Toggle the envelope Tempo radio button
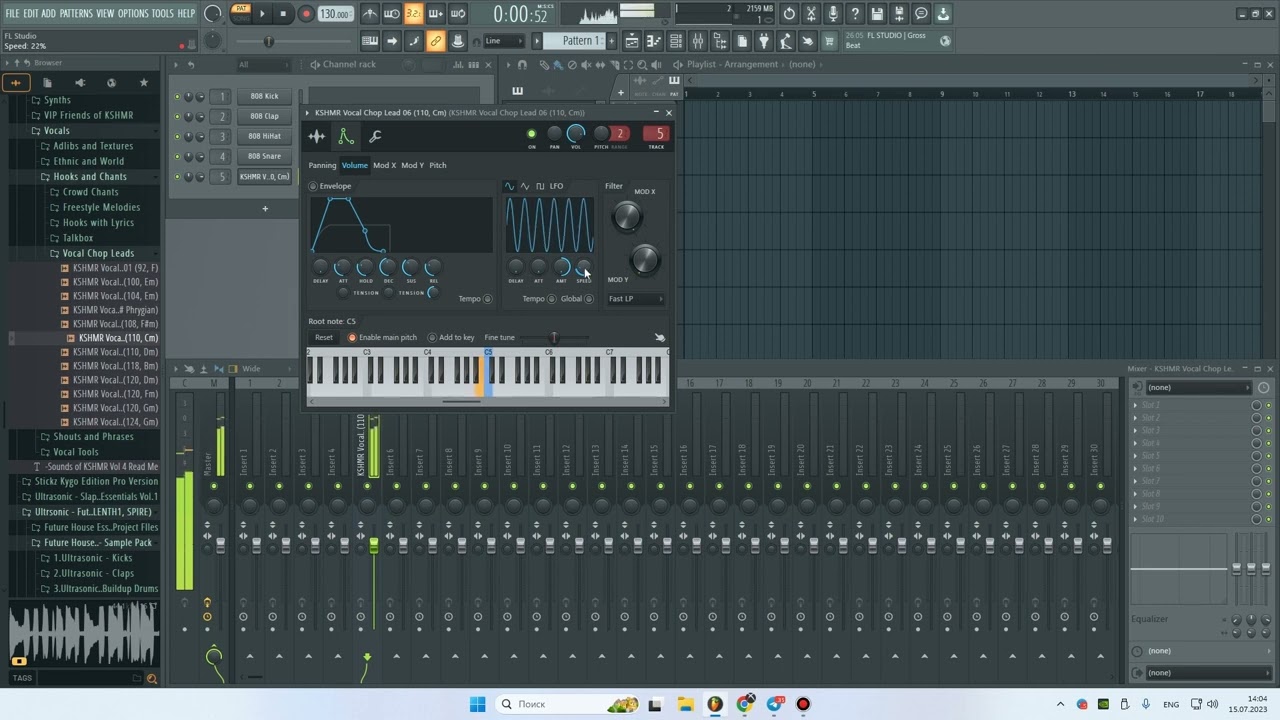The image size is (1280, 720). (487, 299)
